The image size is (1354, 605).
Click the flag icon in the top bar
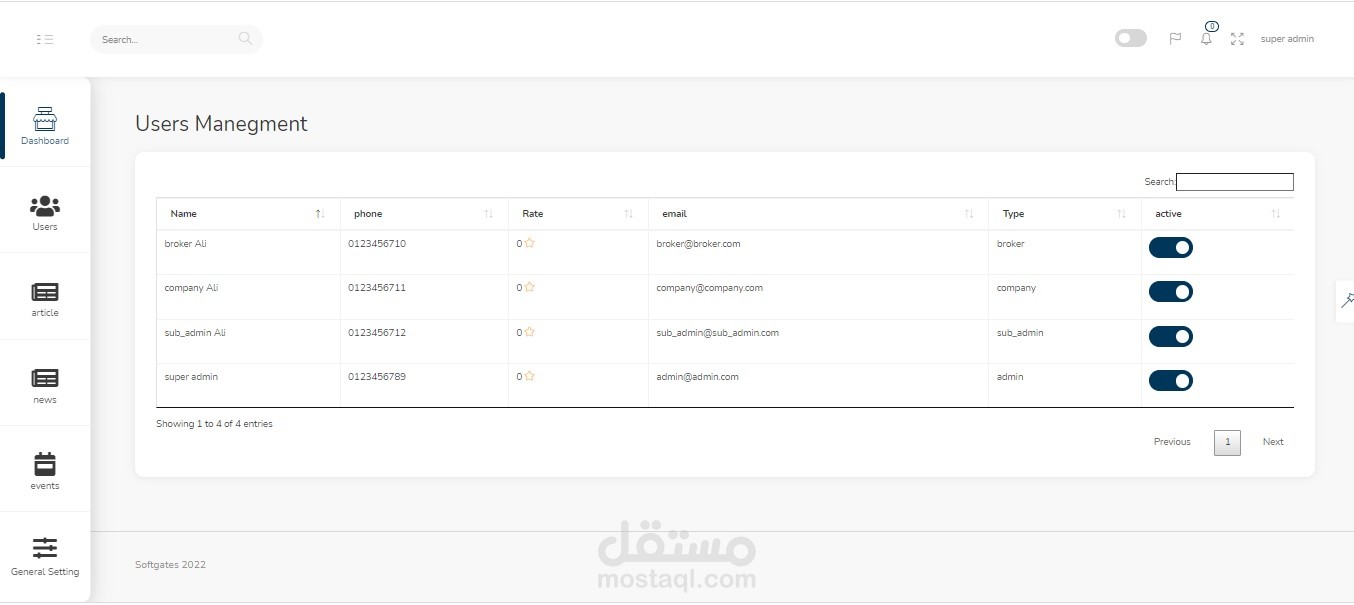point(1175,37)
